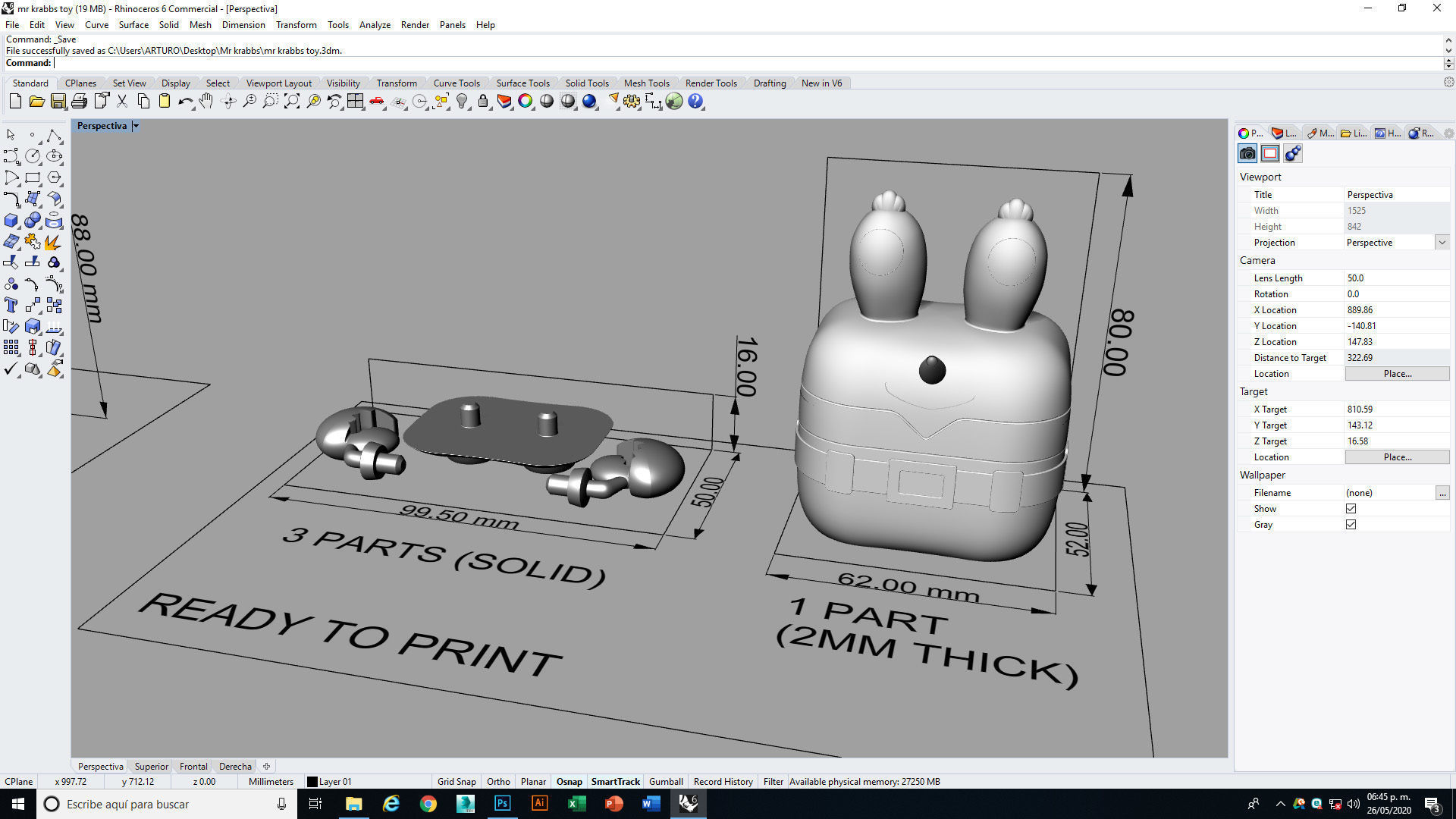1456x819 pixels.
Task: Toggle Osnap in the status bar
Action: tap(570, 782)
